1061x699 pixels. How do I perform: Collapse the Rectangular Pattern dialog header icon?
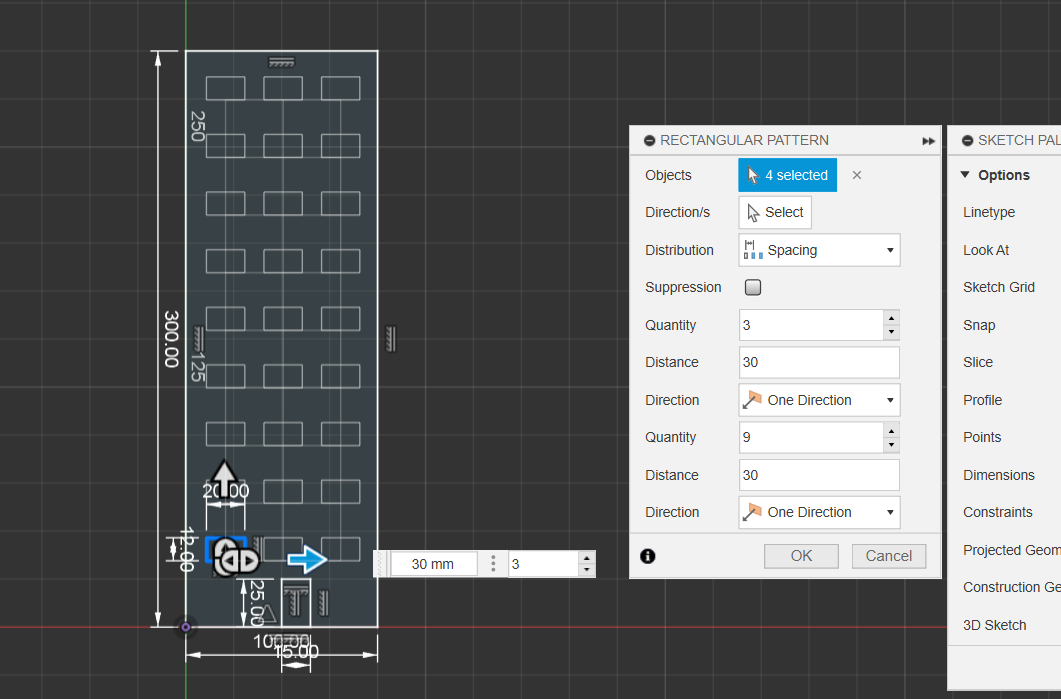(x=650, y=141)
